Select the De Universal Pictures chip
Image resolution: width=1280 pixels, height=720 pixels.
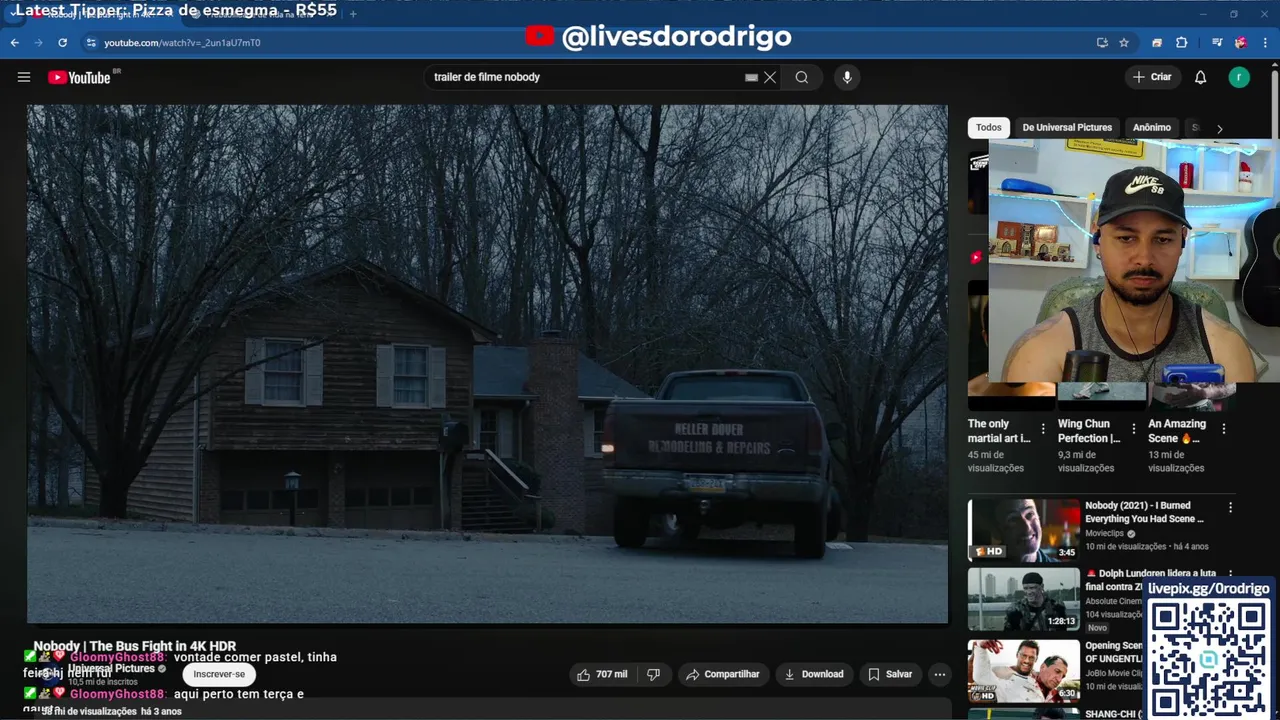point(1067,127)
